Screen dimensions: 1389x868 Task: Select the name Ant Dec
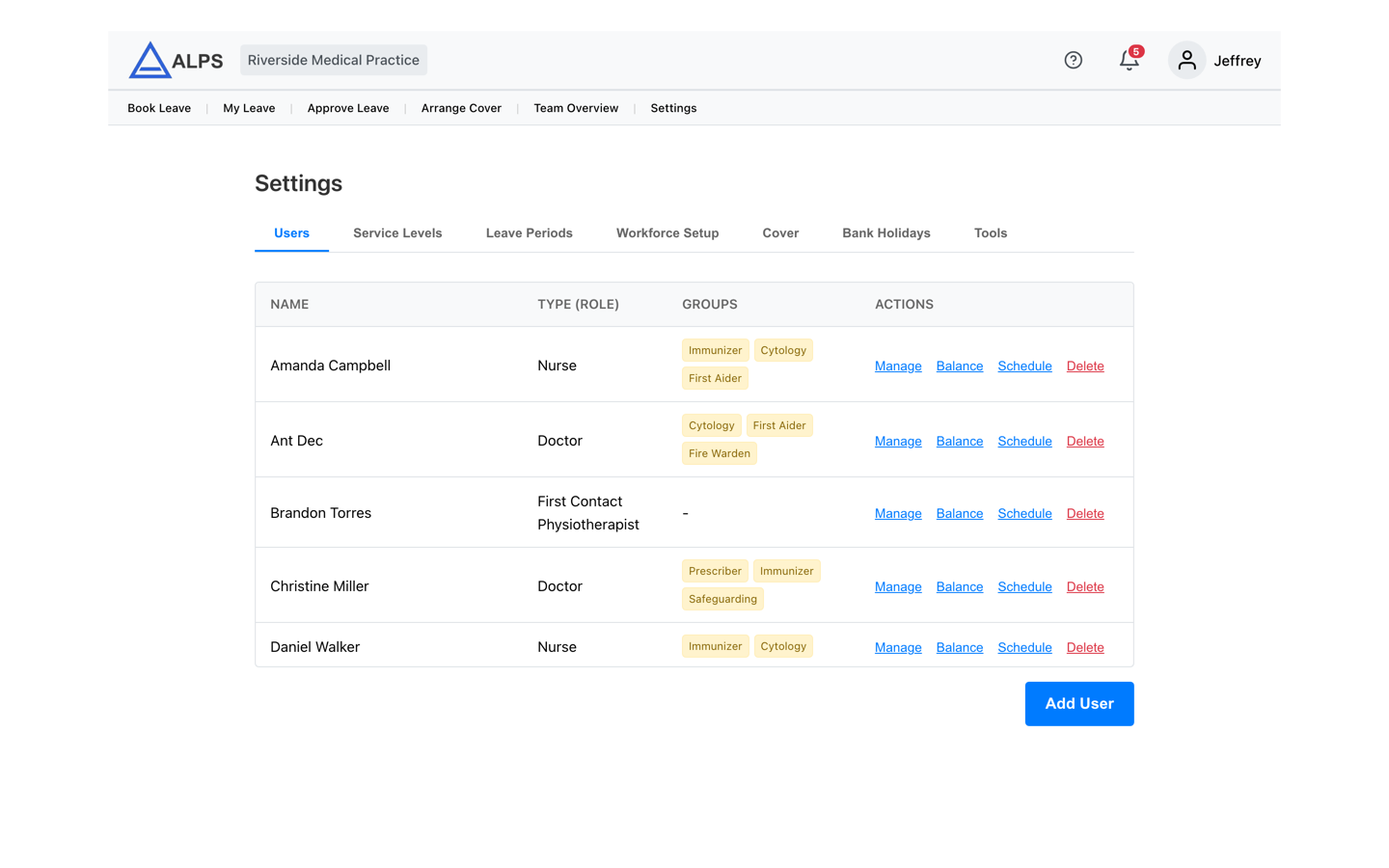pos(296,441)
